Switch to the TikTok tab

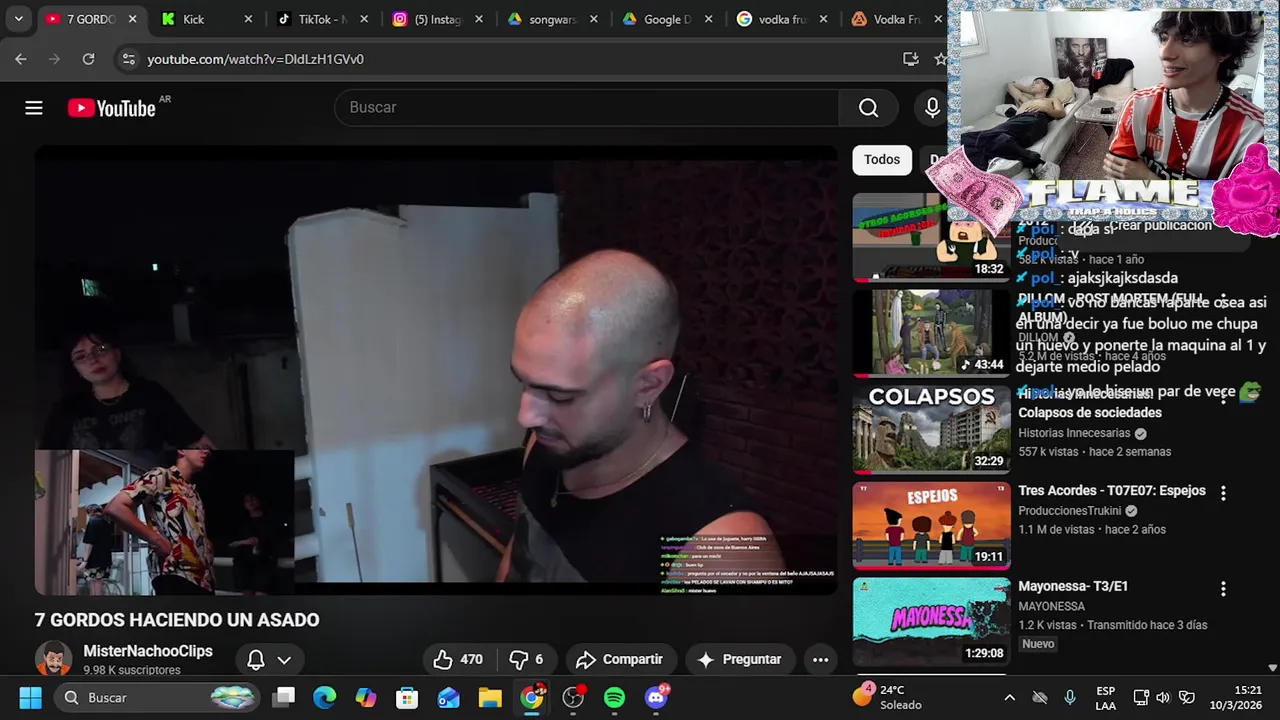click(x=321, y=19)
